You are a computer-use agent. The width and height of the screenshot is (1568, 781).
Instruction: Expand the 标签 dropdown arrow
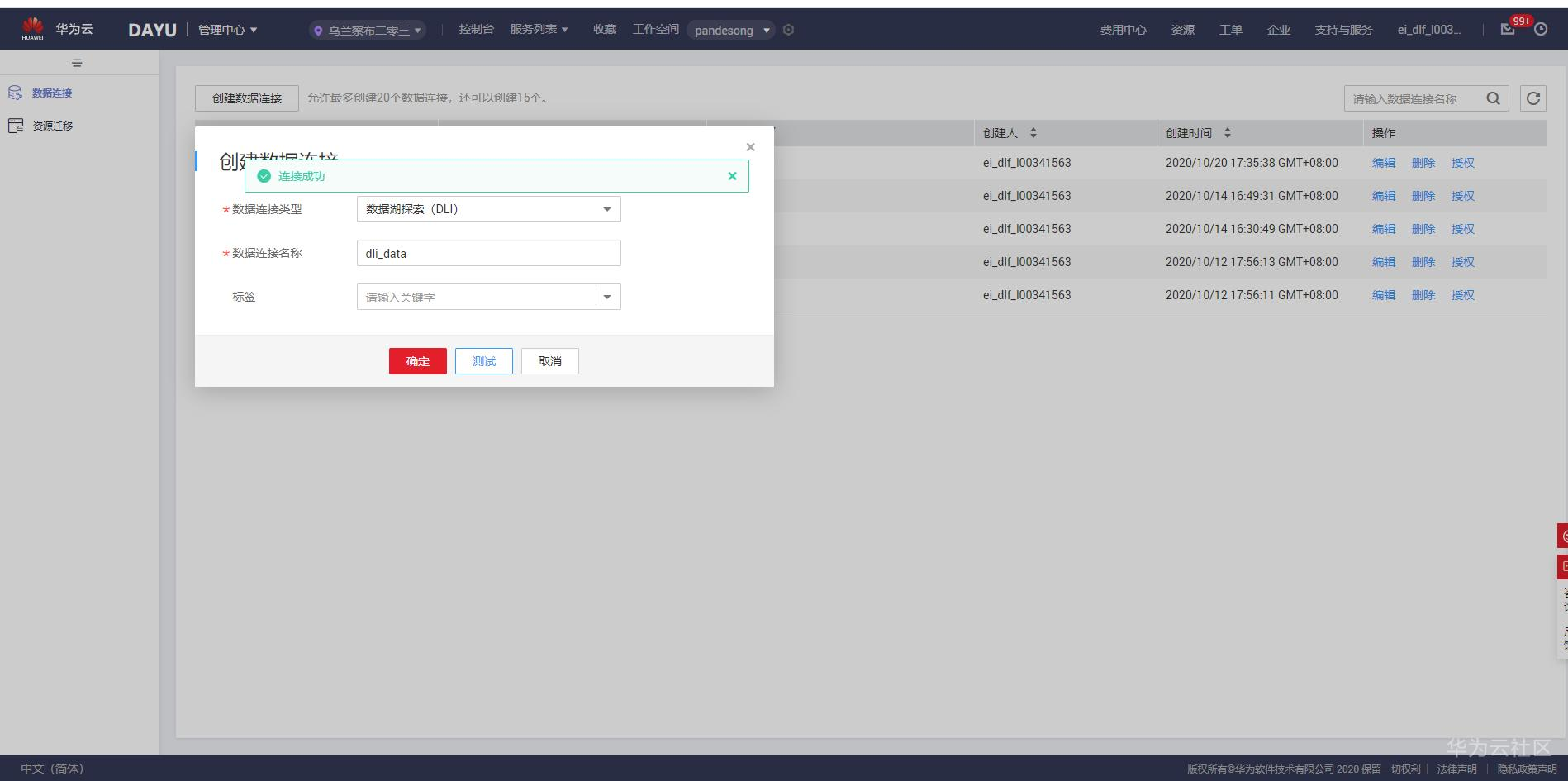(607, 297)
